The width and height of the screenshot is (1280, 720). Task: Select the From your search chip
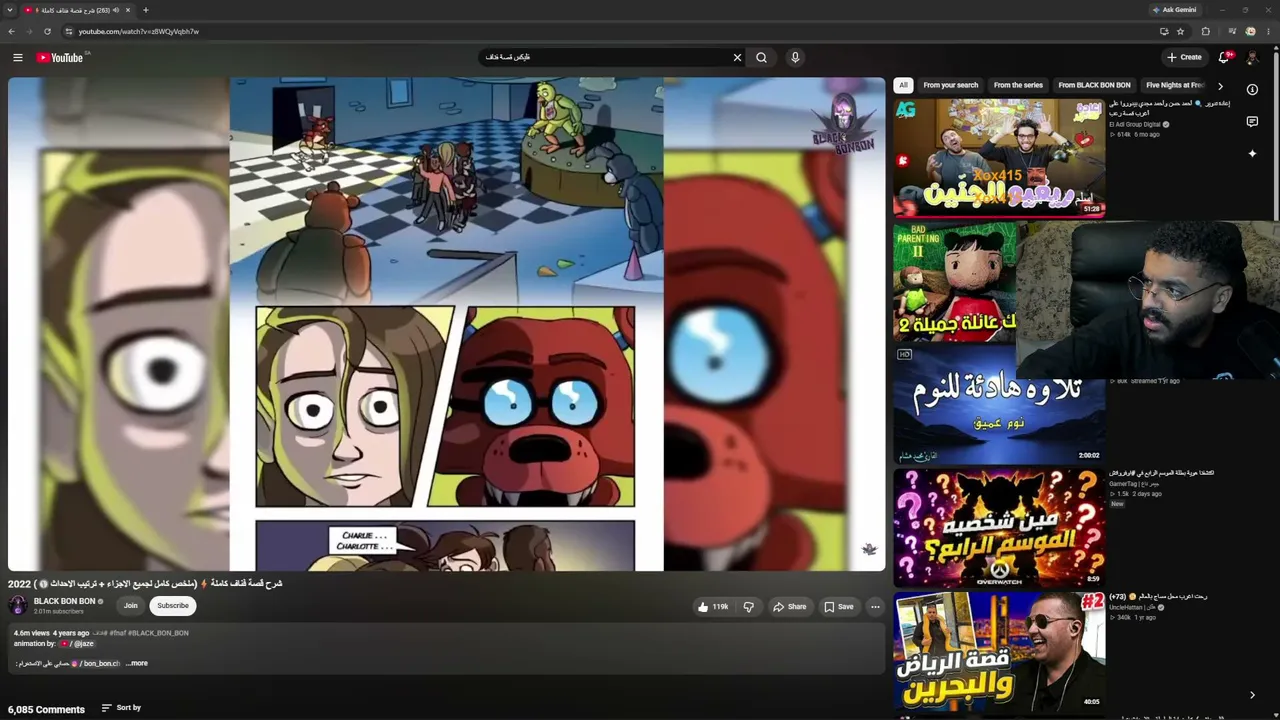click(x=951, y=85)
